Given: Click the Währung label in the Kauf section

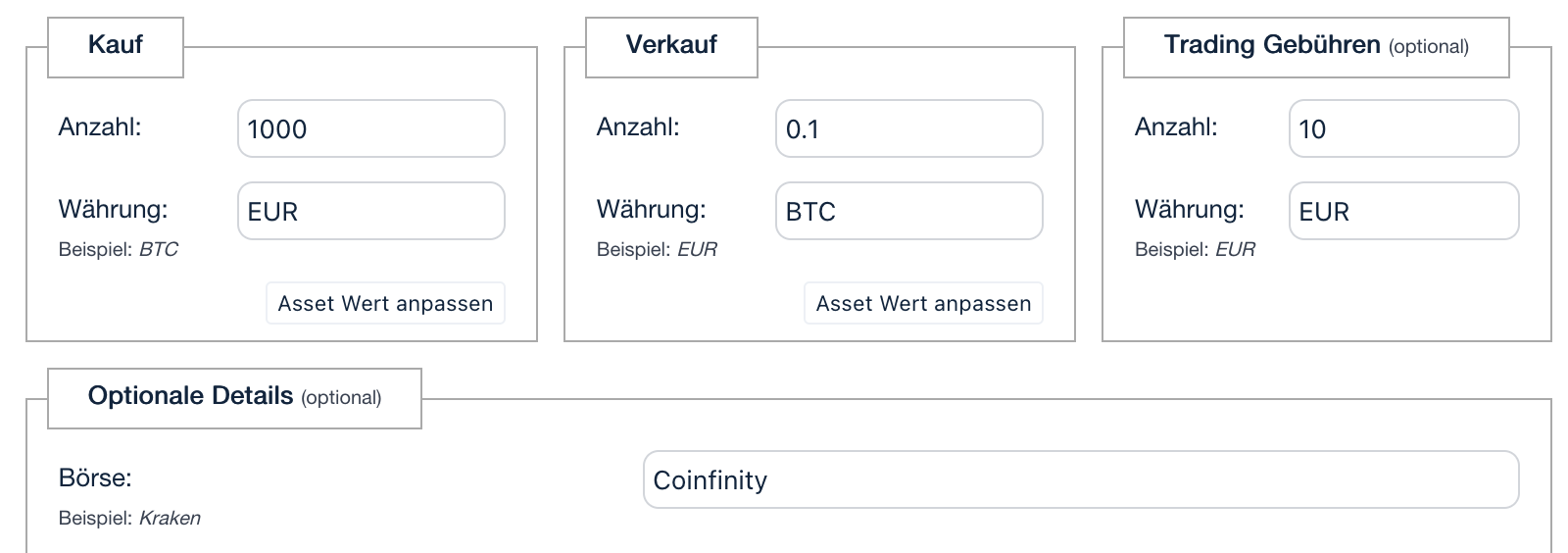Looking at the screenshot, I should [x=113, y=209].
